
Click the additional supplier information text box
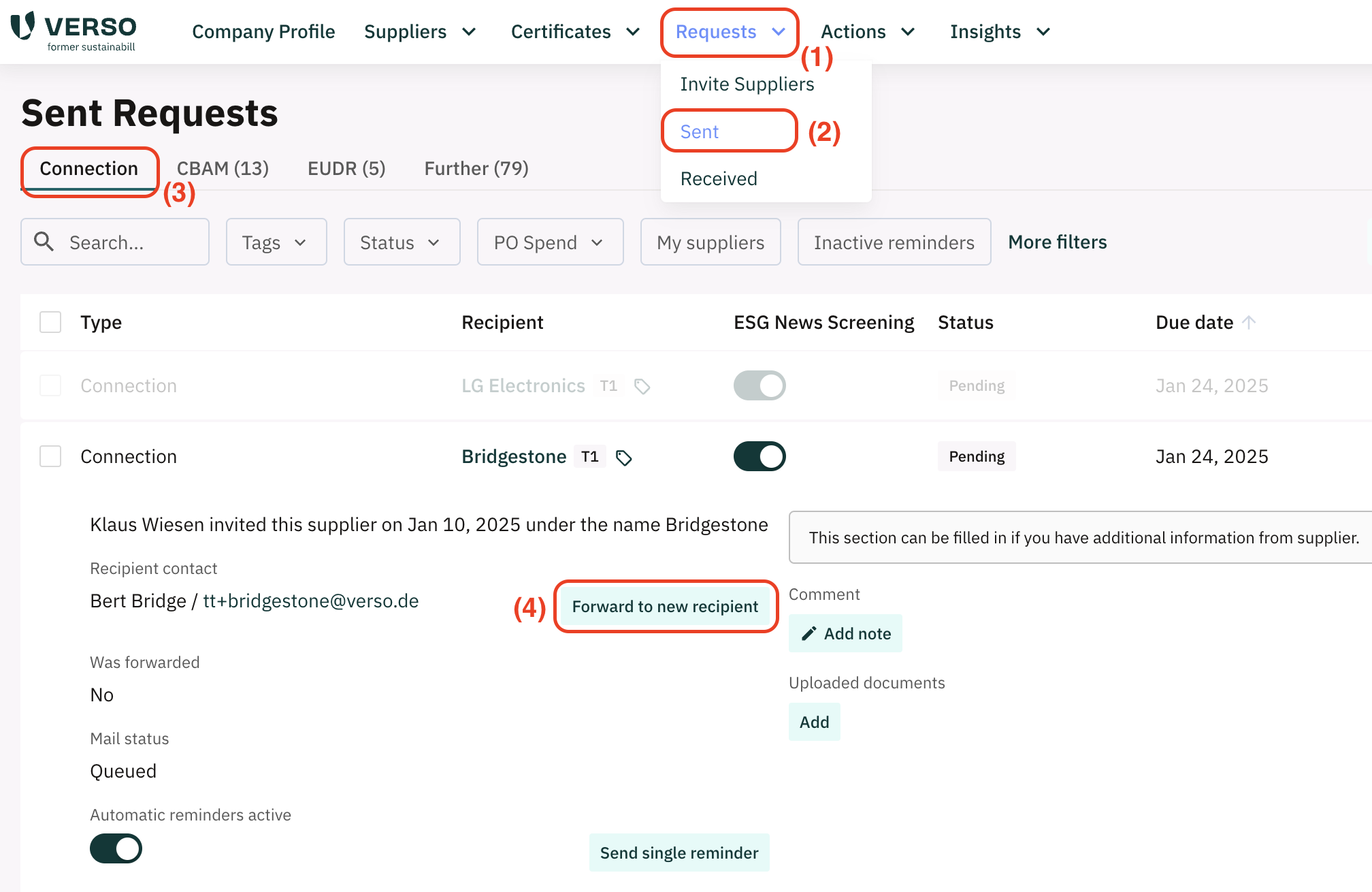click(1081, 537)
